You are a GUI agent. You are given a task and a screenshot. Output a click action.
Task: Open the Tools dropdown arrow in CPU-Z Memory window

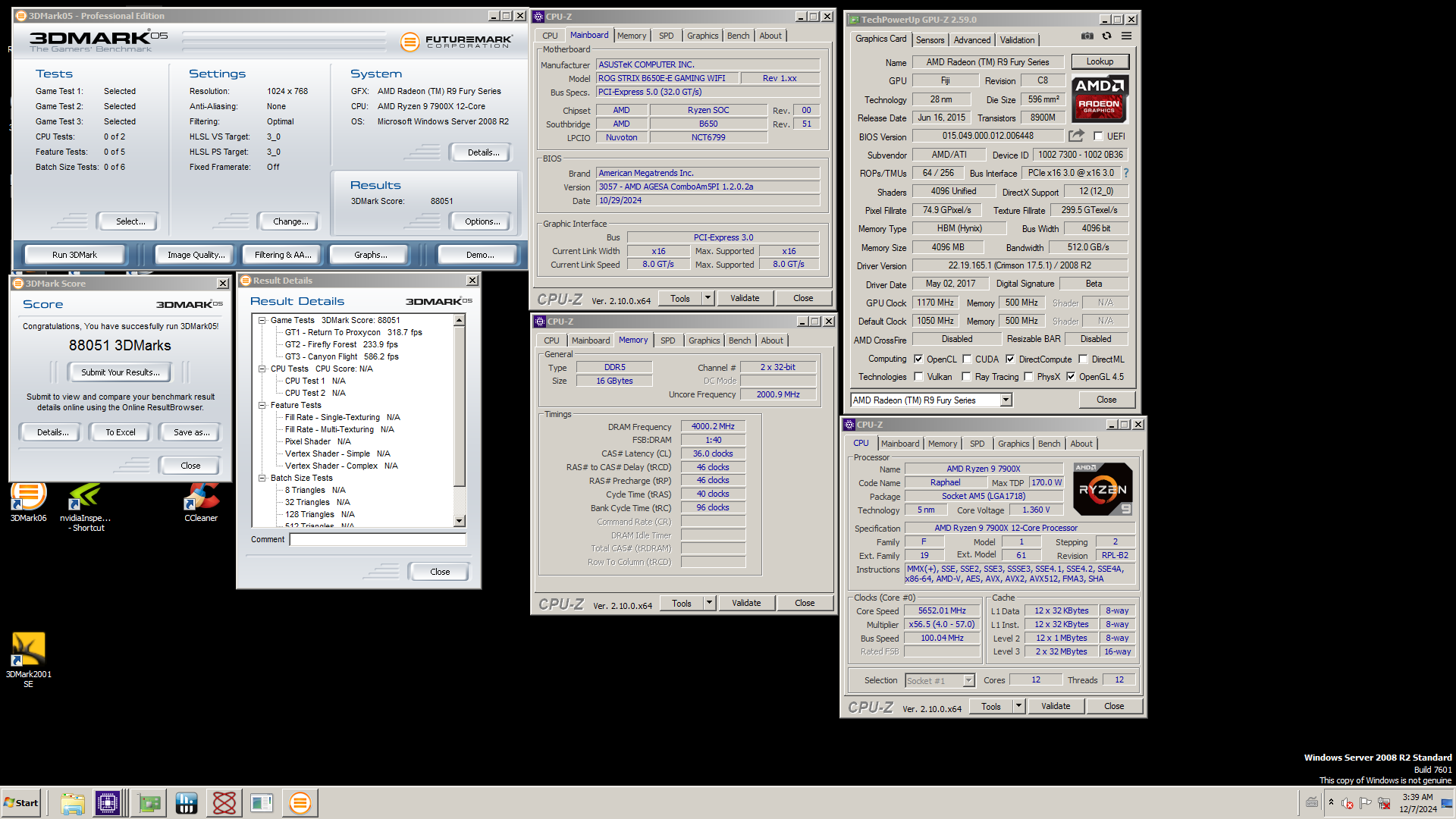tap(709, 603)
